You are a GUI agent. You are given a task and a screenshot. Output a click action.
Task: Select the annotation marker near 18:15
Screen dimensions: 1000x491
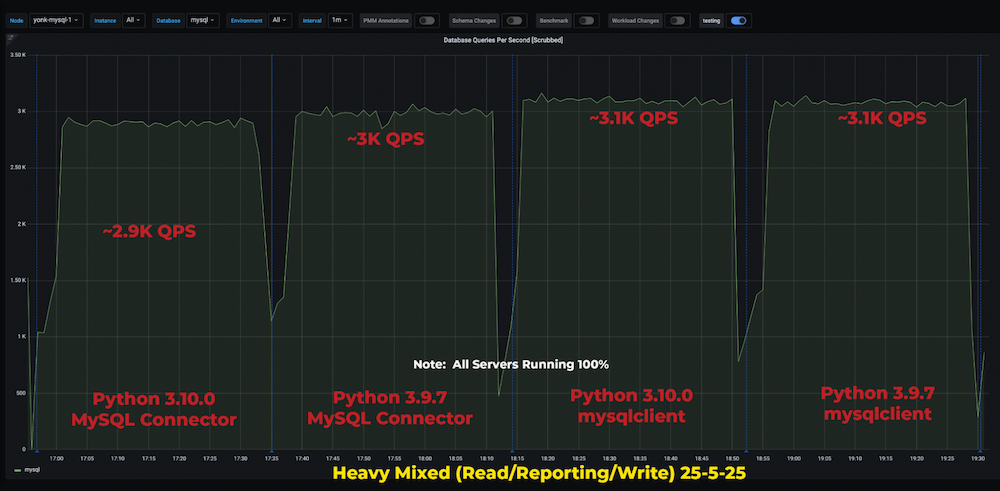tap(513, 451)
